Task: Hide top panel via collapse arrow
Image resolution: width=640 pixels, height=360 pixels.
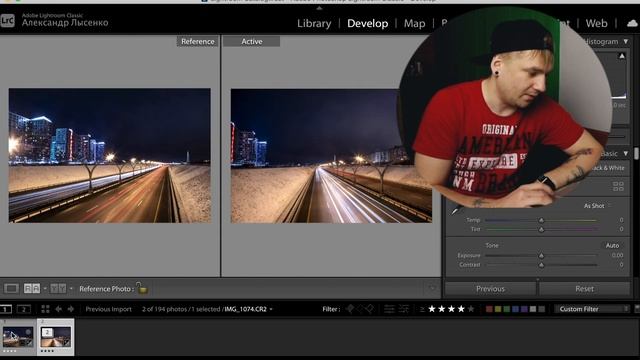Action: [319, 8]
